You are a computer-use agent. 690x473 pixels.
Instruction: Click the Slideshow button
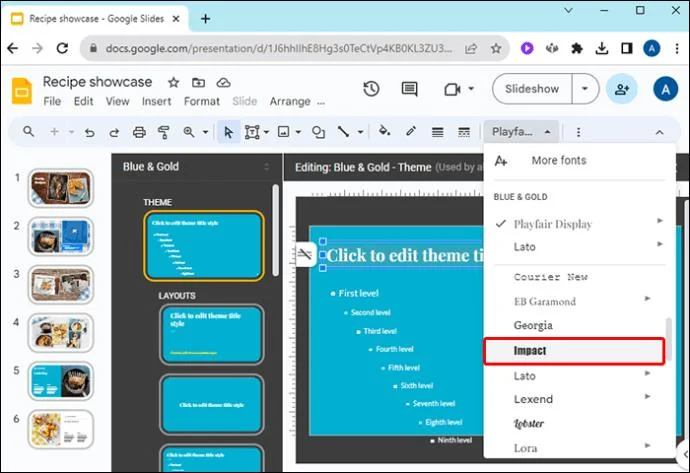[532, 89]
